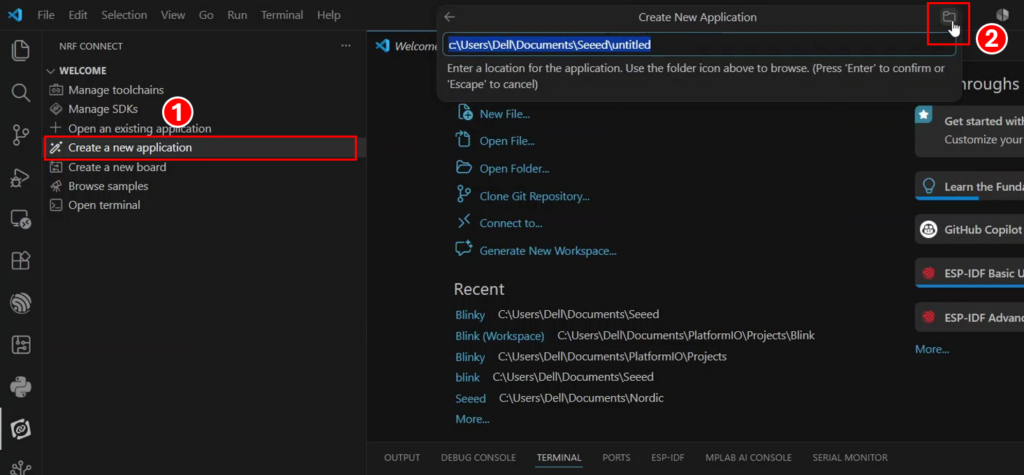
Task: Open recent Blink (Workspace)
Action: tap(500, 336)
